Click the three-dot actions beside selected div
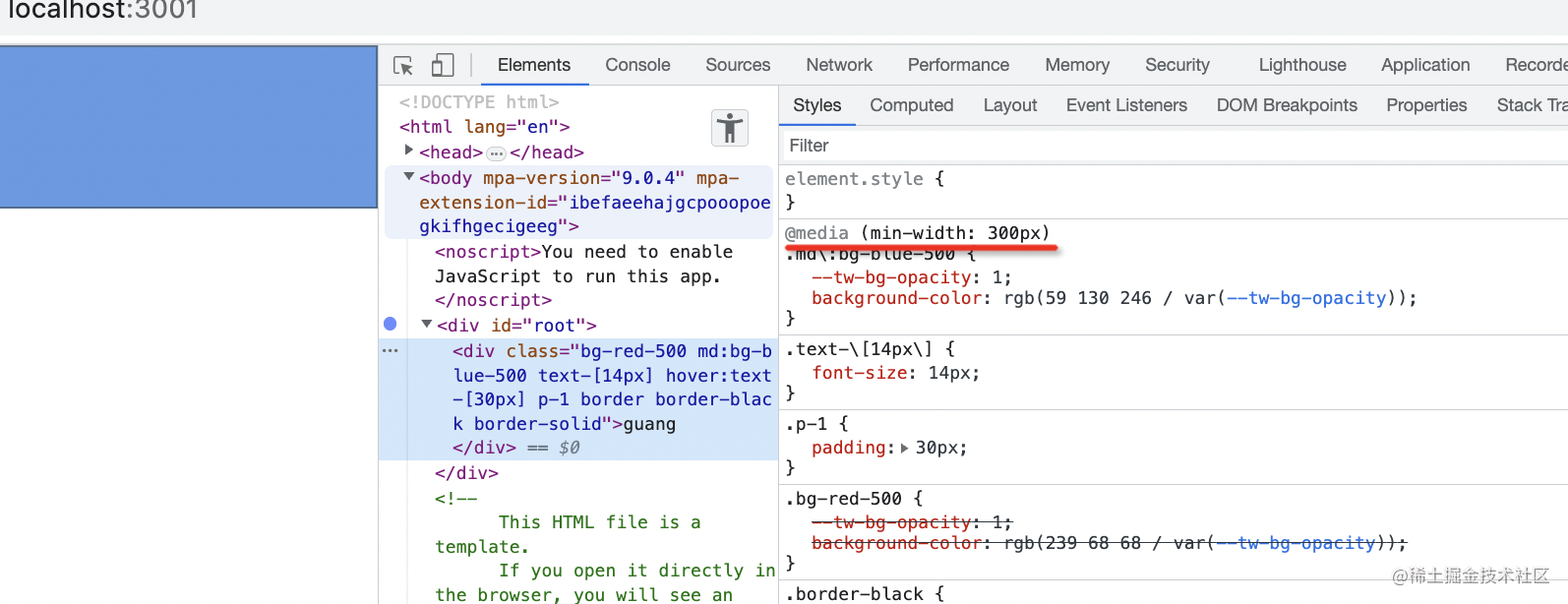The image size is (1568, 604). coord(391,350)
